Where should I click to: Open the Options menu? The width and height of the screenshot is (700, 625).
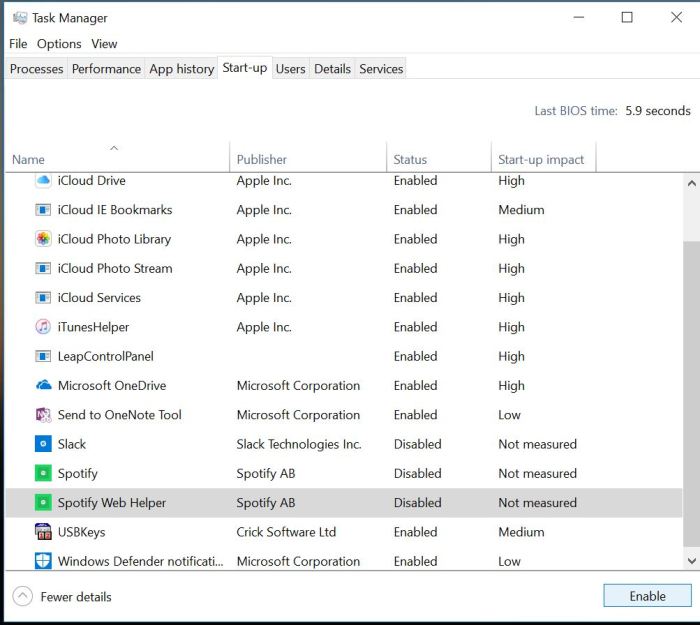tap(59, 44)
